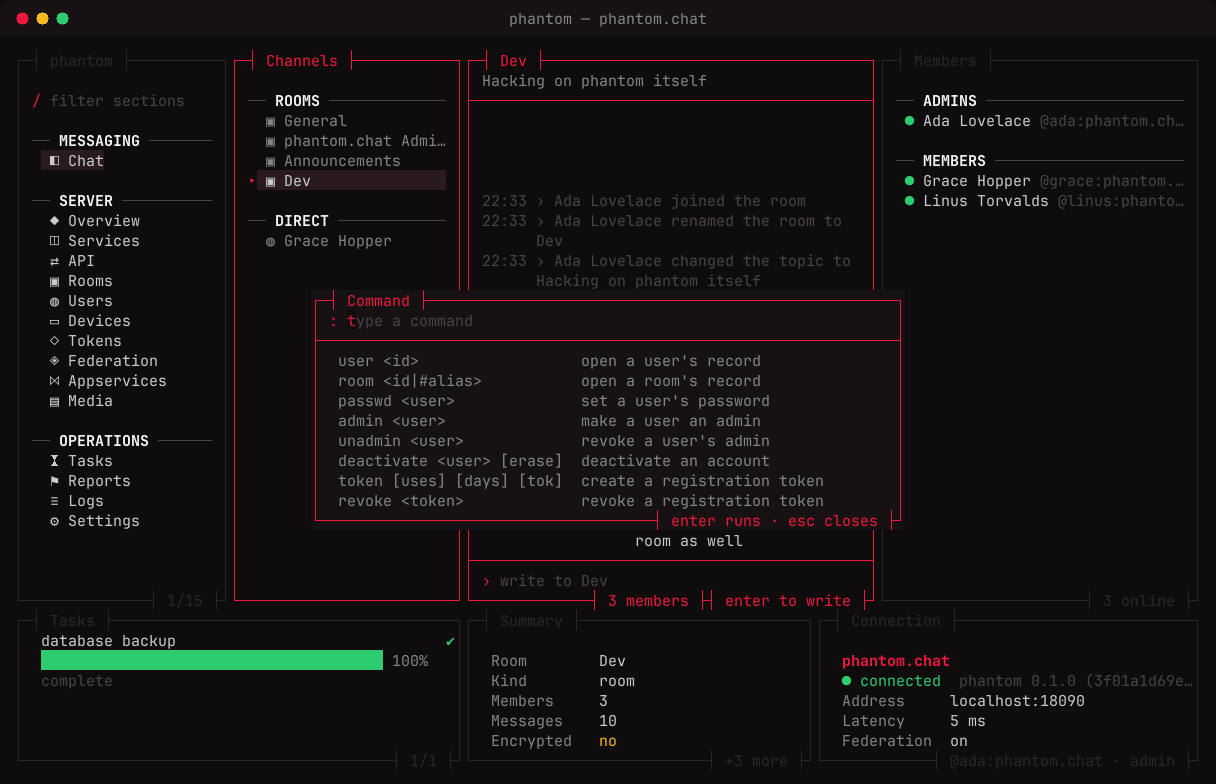Click the DIRECT section header
Viewport: 1216px width, 784px height.
tap(302, 221)
